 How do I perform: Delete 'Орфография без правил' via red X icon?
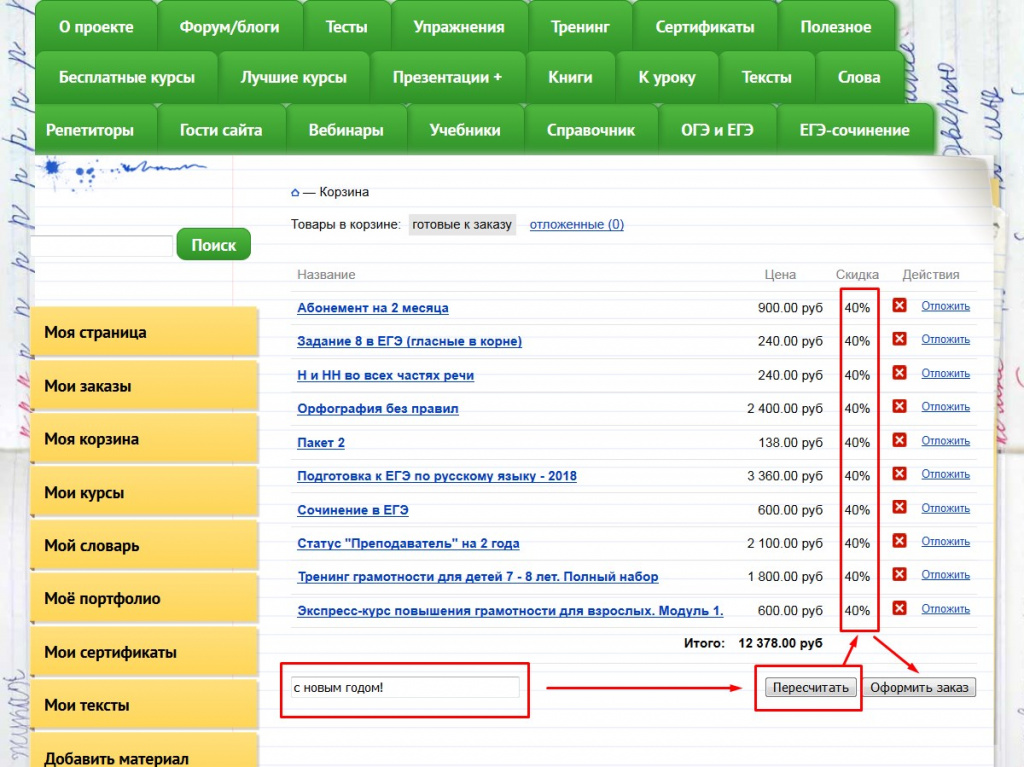coord(899,407)
